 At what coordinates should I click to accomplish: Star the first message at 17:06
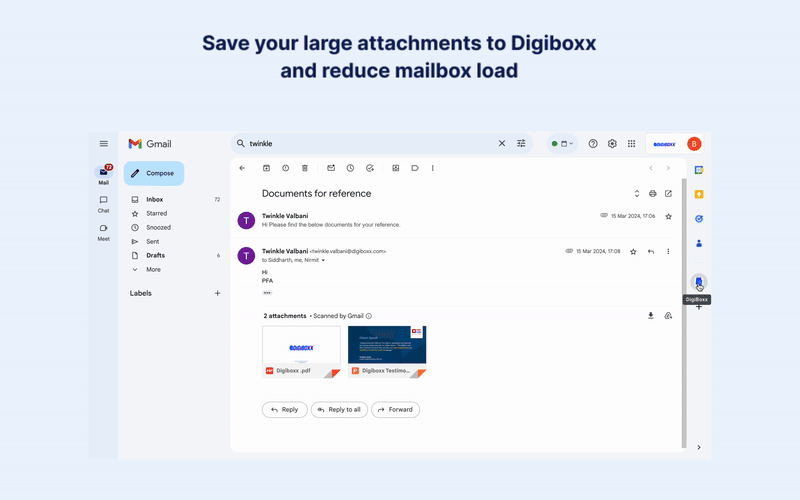point(668,216)
